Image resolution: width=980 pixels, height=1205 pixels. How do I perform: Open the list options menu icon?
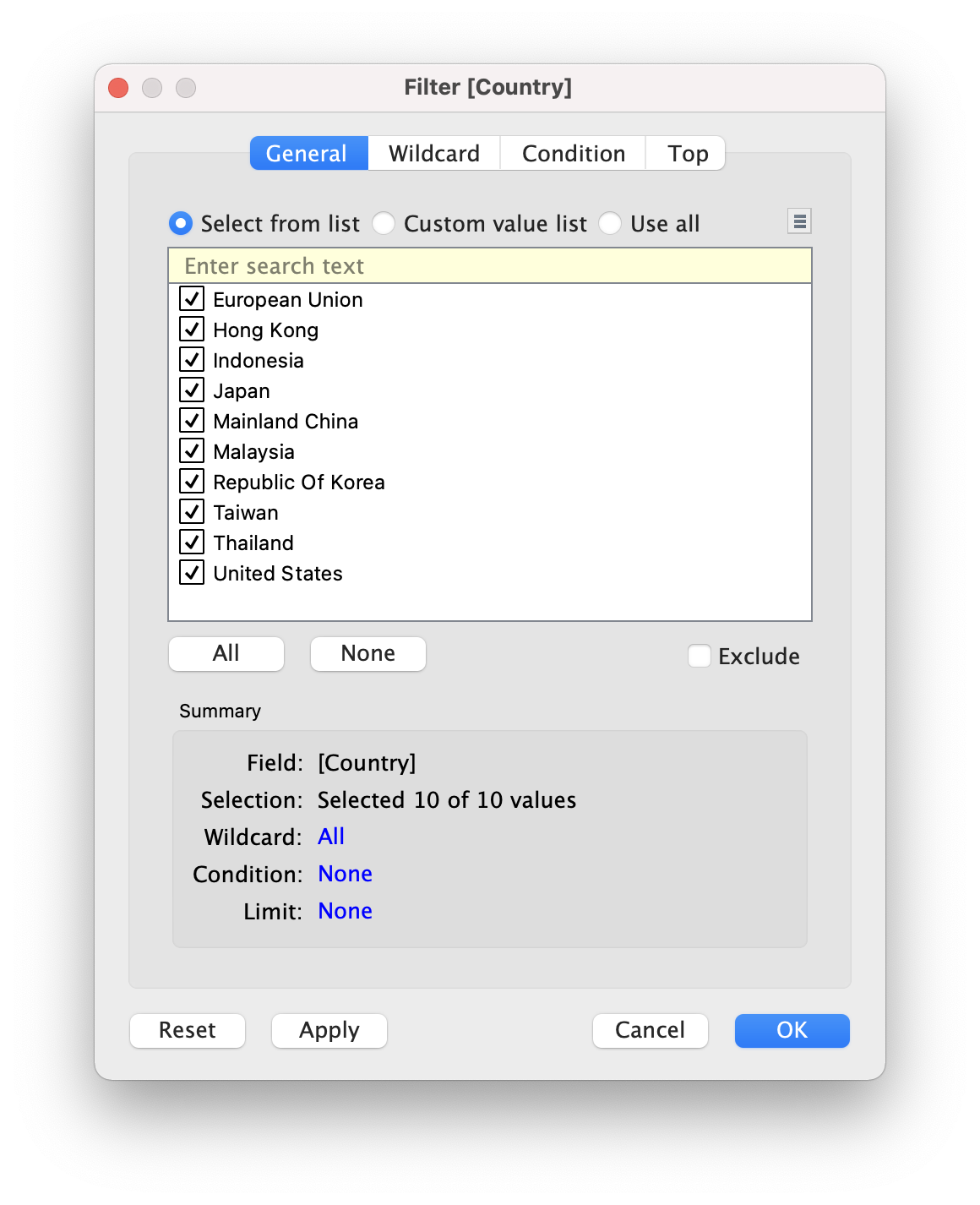point(799,221)
